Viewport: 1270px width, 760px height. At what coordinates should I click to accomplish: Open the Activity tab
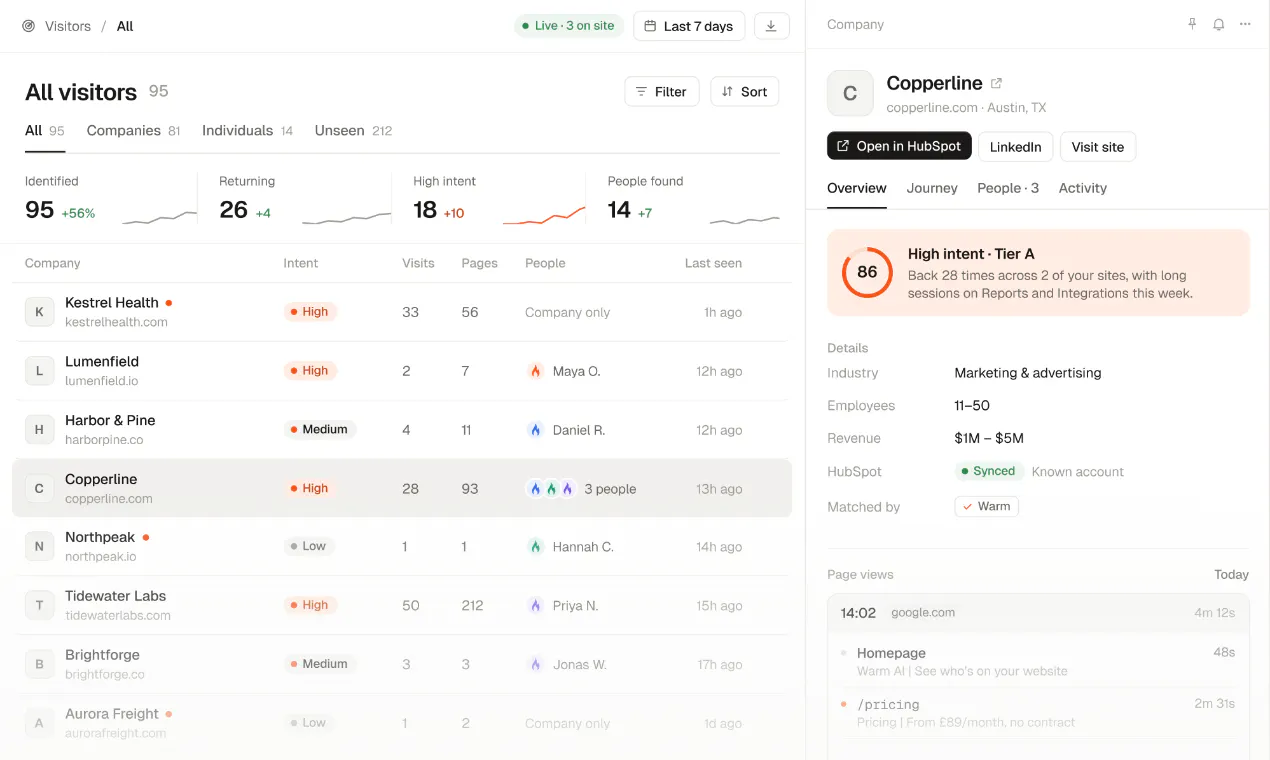1083,188
